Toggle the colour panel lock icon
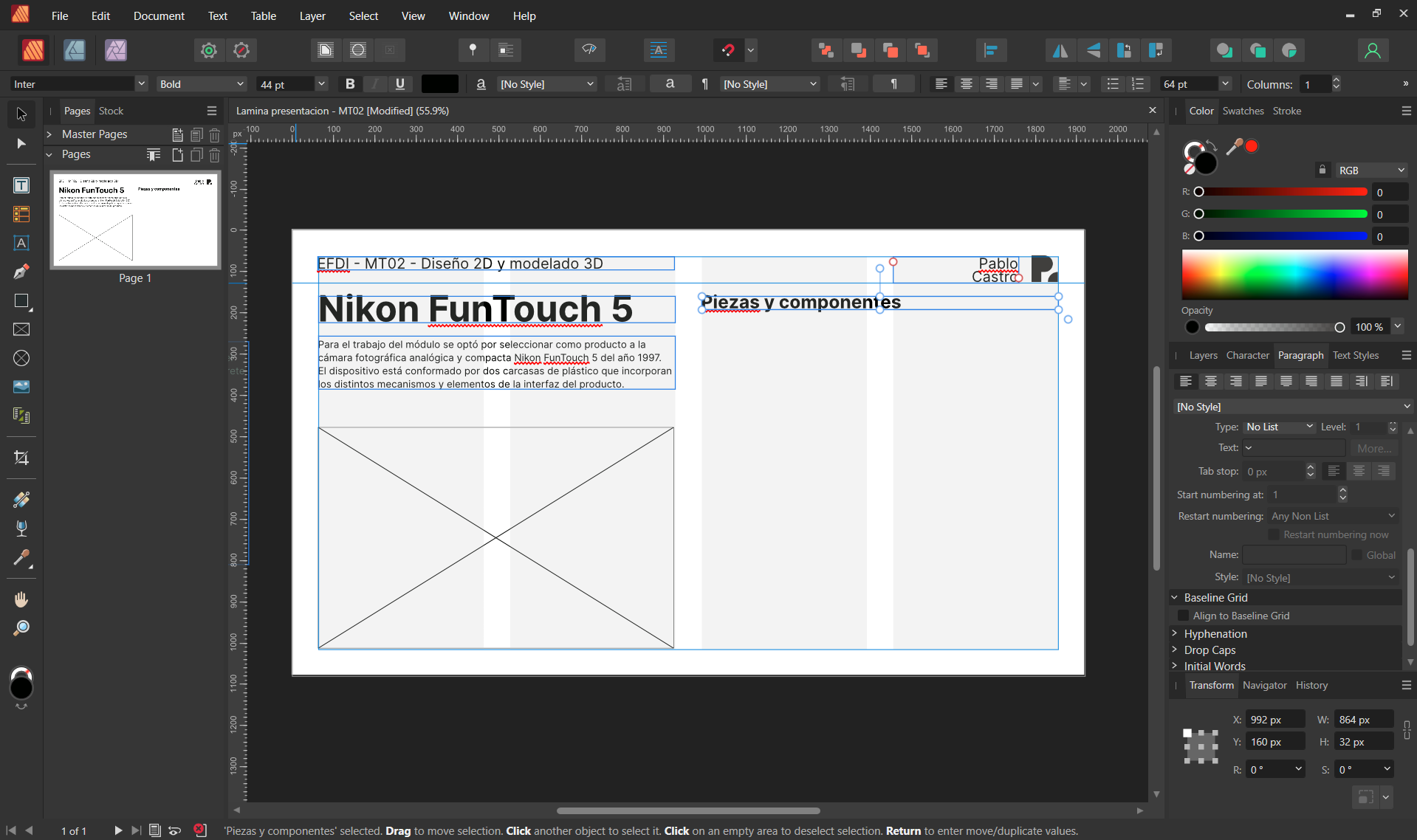Image resolution: width=1417 pixels, height=840 pixels. (x=1322, y=170)
